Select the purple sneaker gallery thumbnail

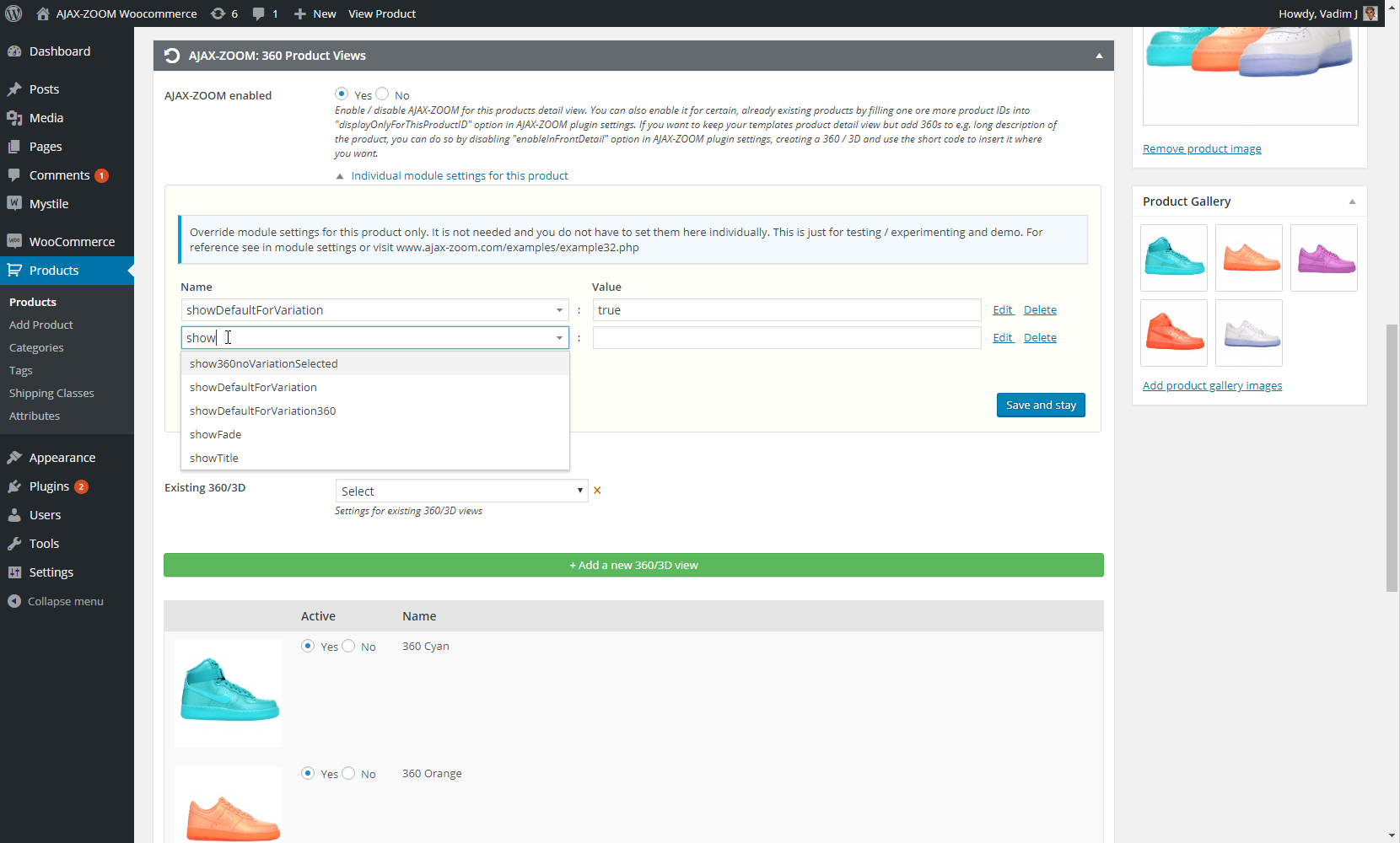coord(1324,258)
